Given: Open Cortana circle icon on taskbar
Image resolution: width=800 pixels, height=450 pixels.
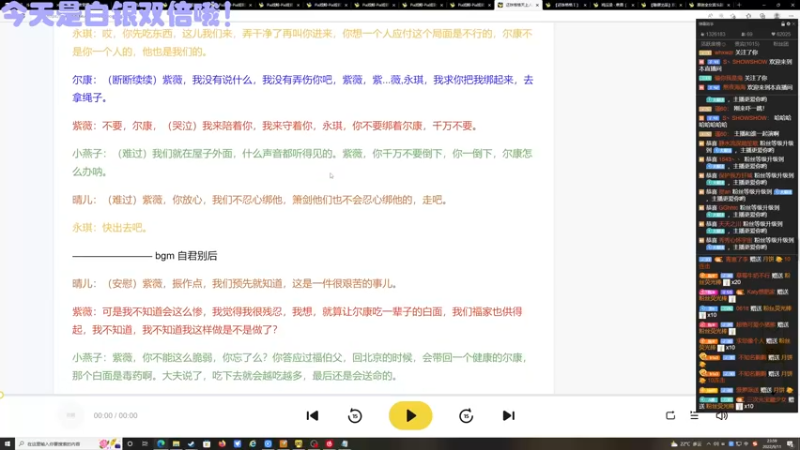Looking at the screenshot, I should 130,444.
